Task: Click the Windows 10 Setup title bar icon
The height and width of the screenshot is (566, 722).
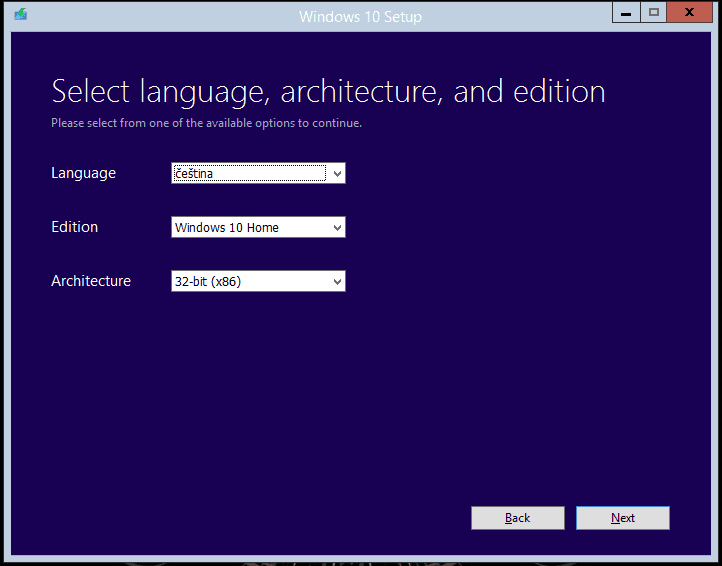Action: [x=21, y=14]
